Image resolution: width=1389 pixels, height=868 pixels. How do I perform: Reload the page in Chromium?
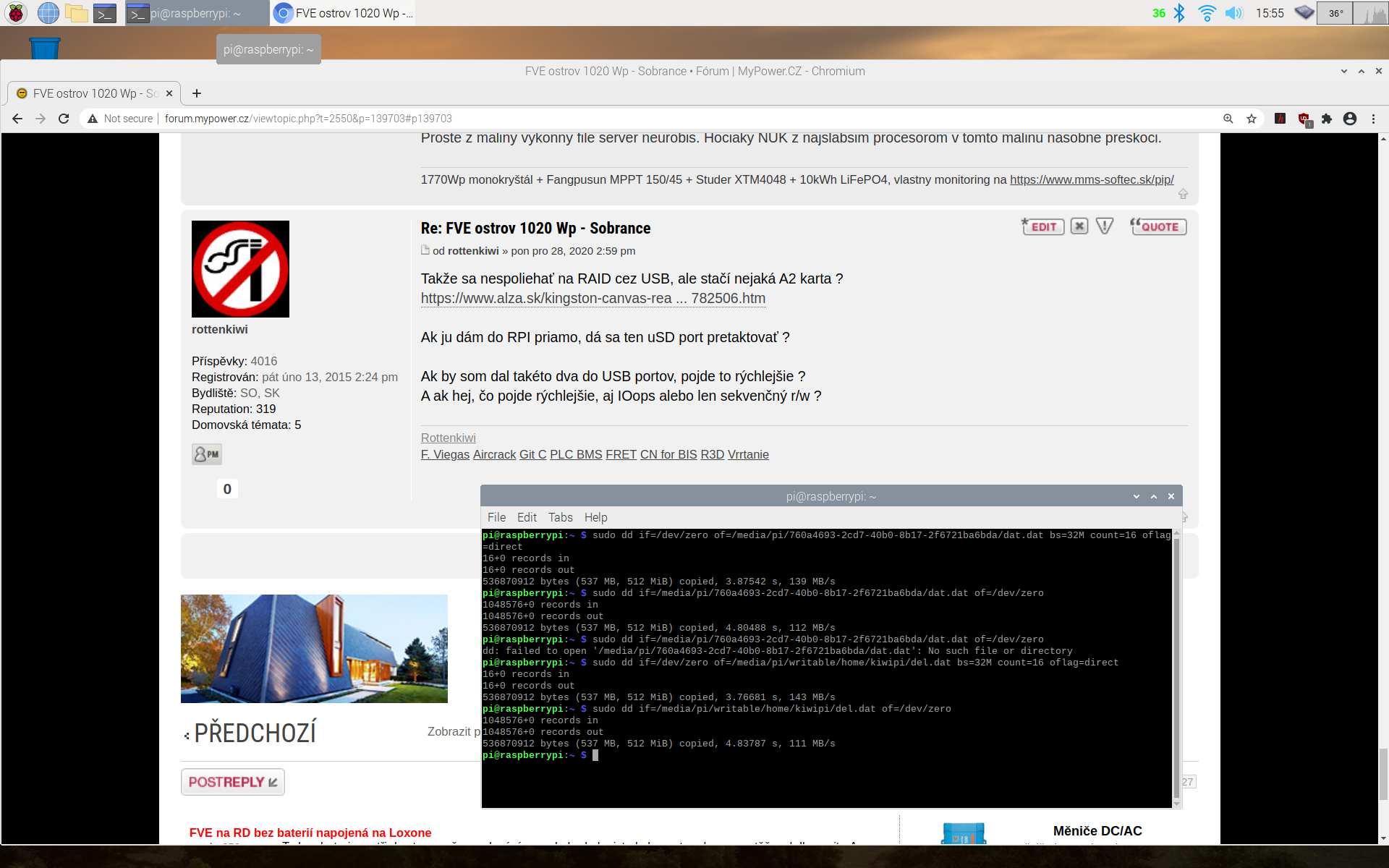click(64, 119)
